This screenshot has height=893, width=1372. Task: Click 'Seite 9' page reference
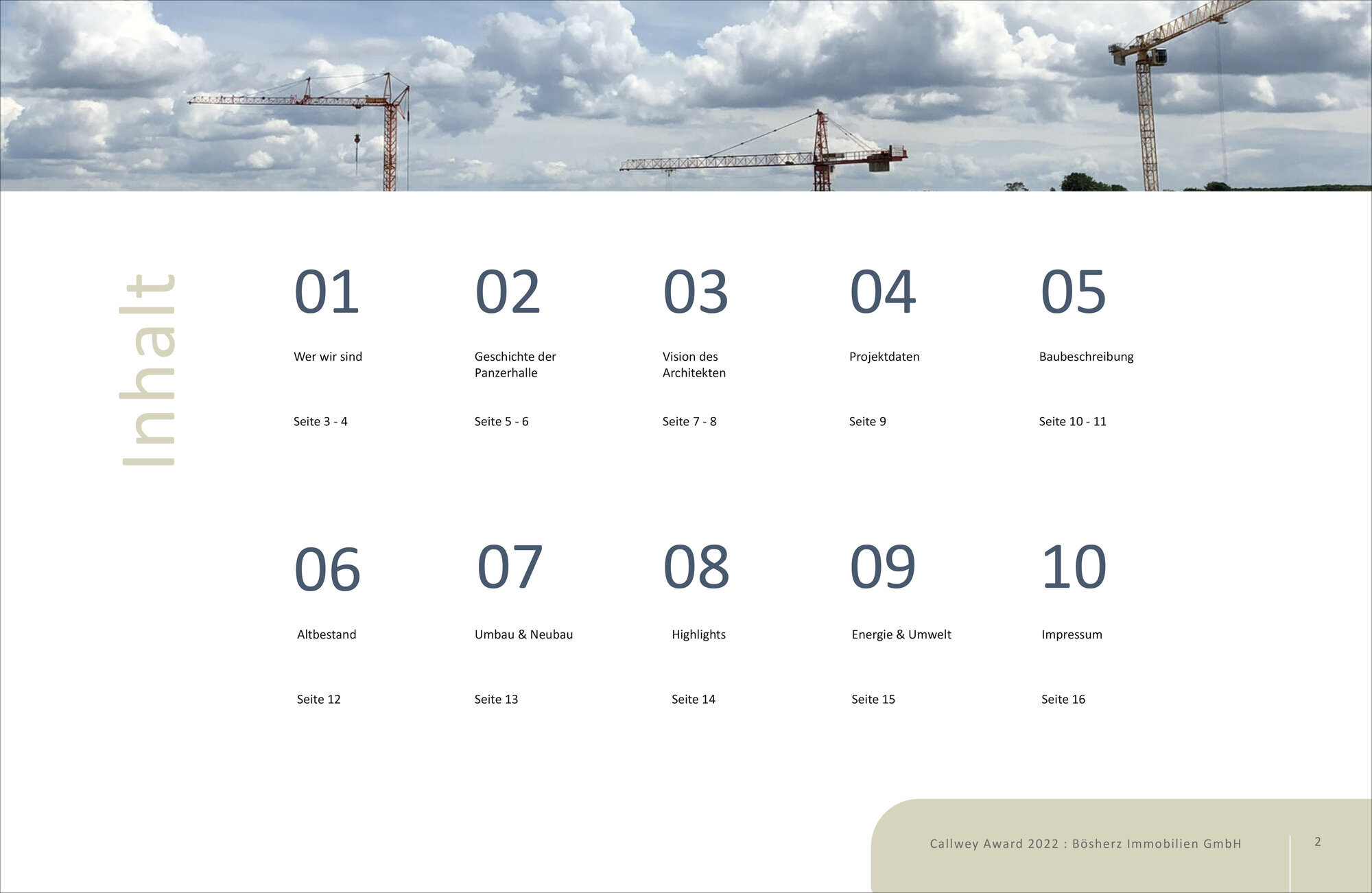[868, 421]
